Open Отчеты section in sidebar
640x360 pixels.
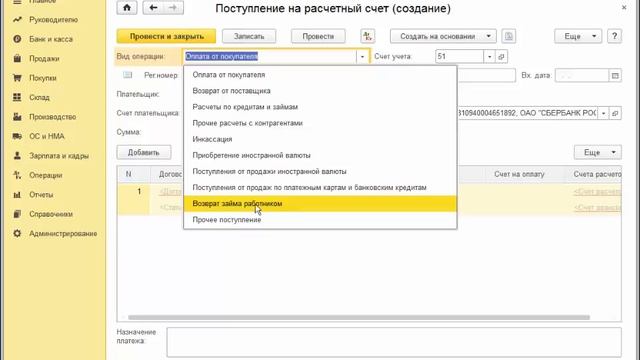(x=41, y=195)
